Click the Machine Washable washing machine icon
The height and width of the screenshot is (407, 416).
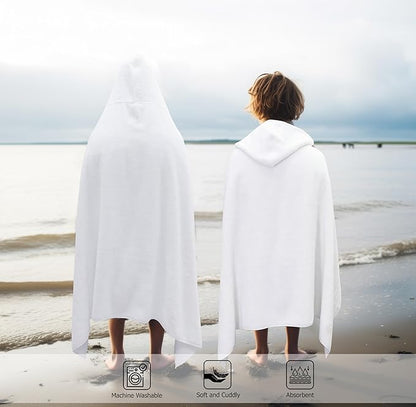(137, 375)
